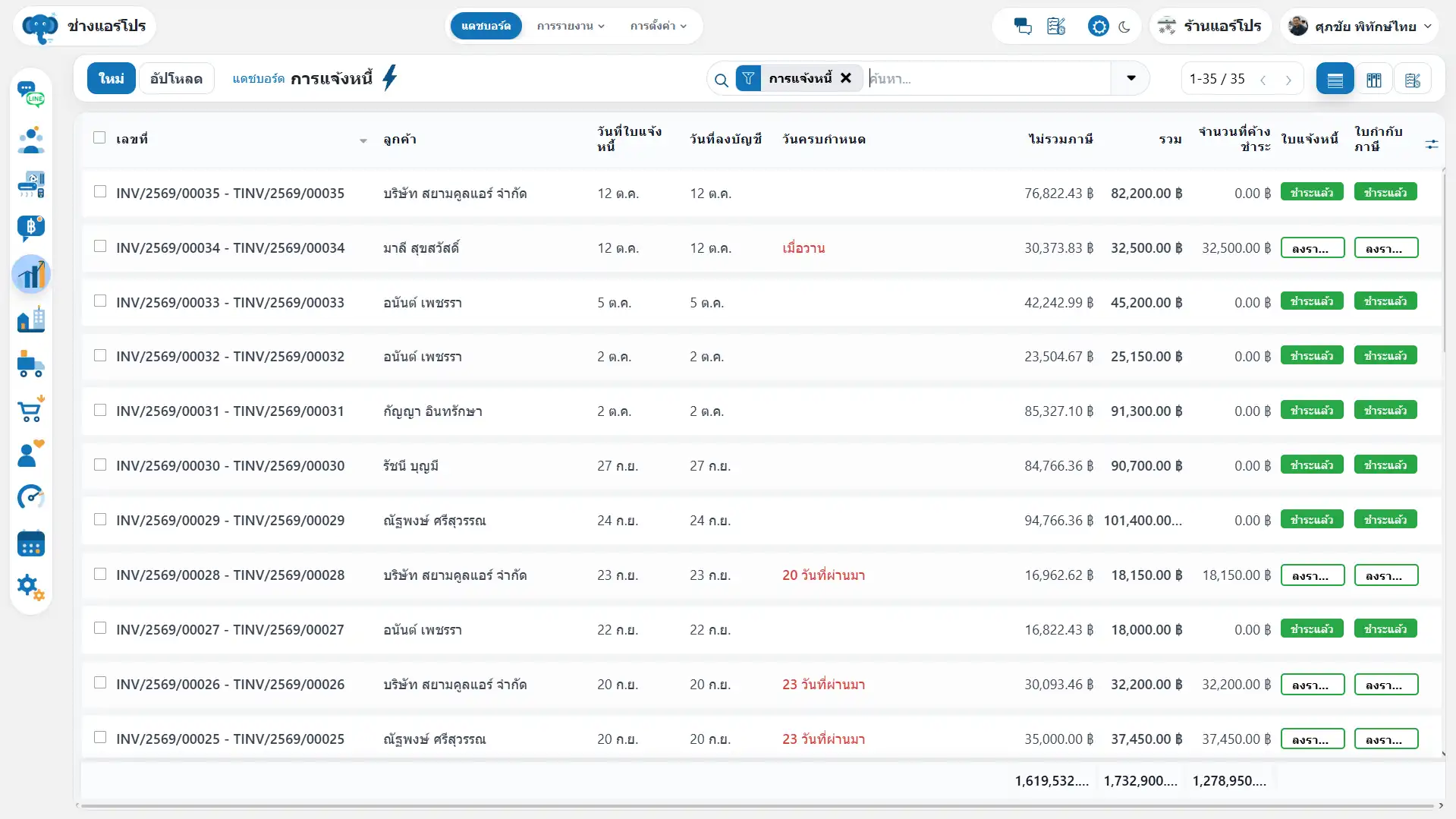Click the แดชบอร์ด breadcrumb link
The image size is (1456, 819).
[258, 79]
